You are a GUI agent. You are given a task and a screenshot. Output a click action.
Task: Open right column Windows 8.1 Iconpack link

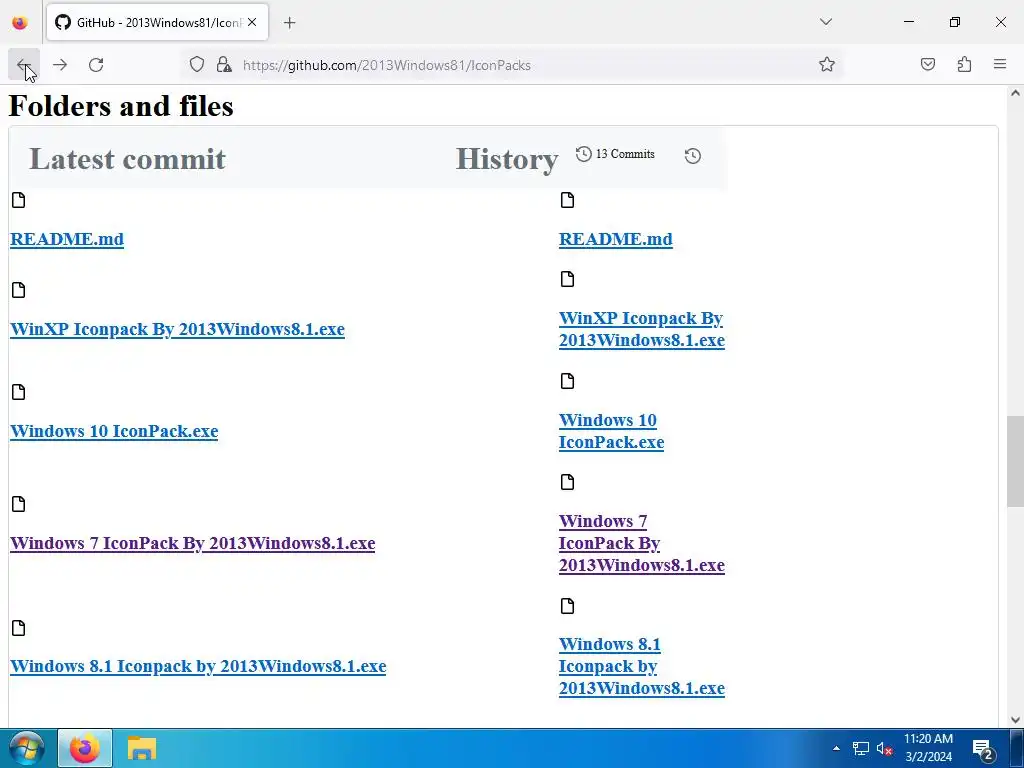pos(642,666)
